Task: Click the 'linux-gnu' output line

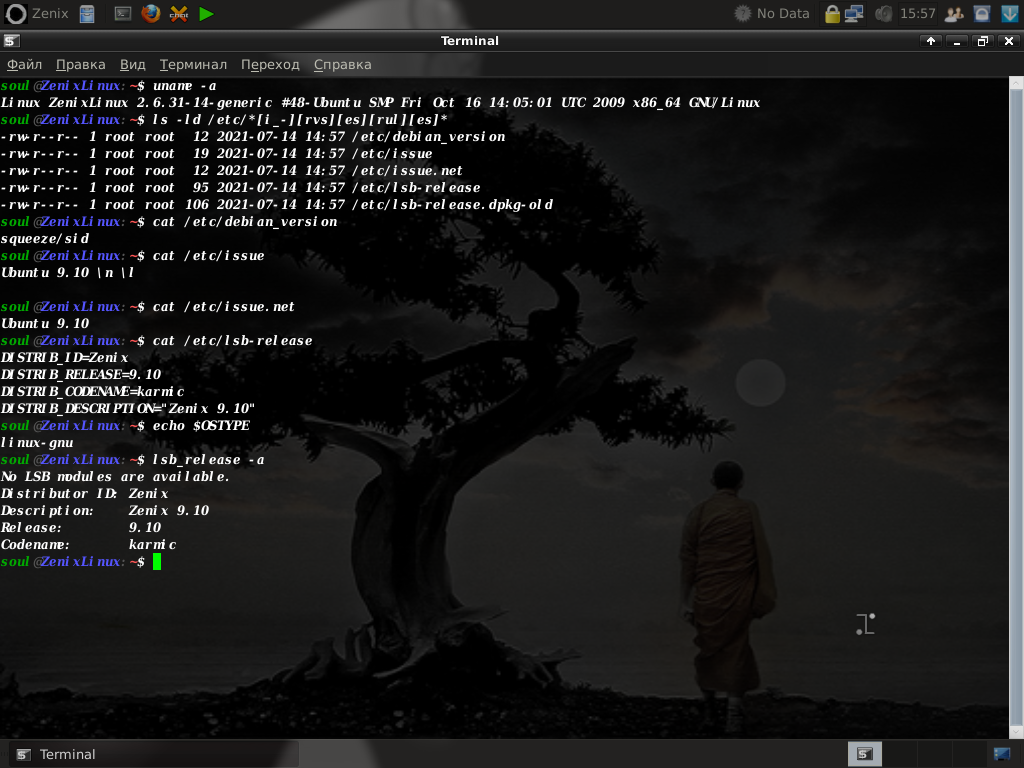Action: click(x=37, y=443)
